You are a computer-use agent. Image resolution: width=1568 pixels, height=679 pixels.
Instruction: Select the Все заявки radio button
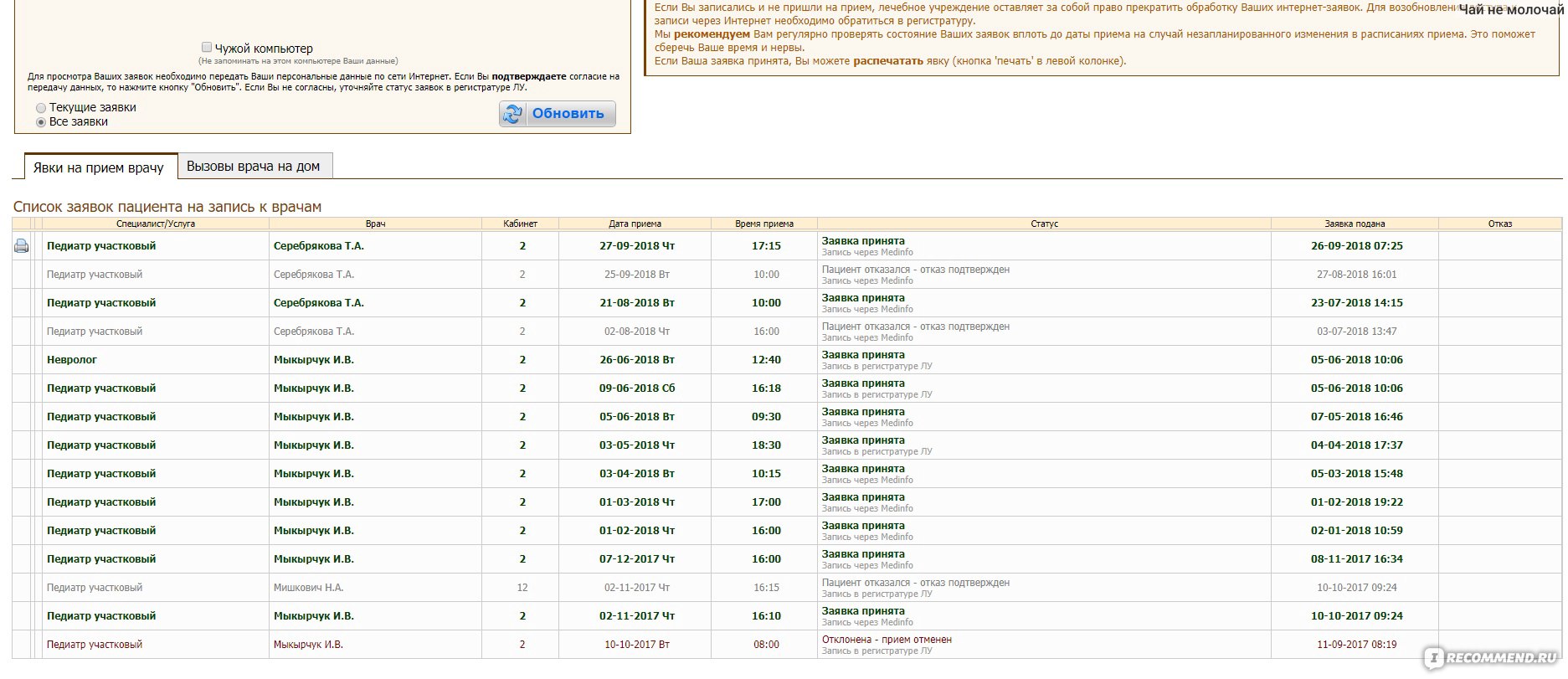click(41, 122)
